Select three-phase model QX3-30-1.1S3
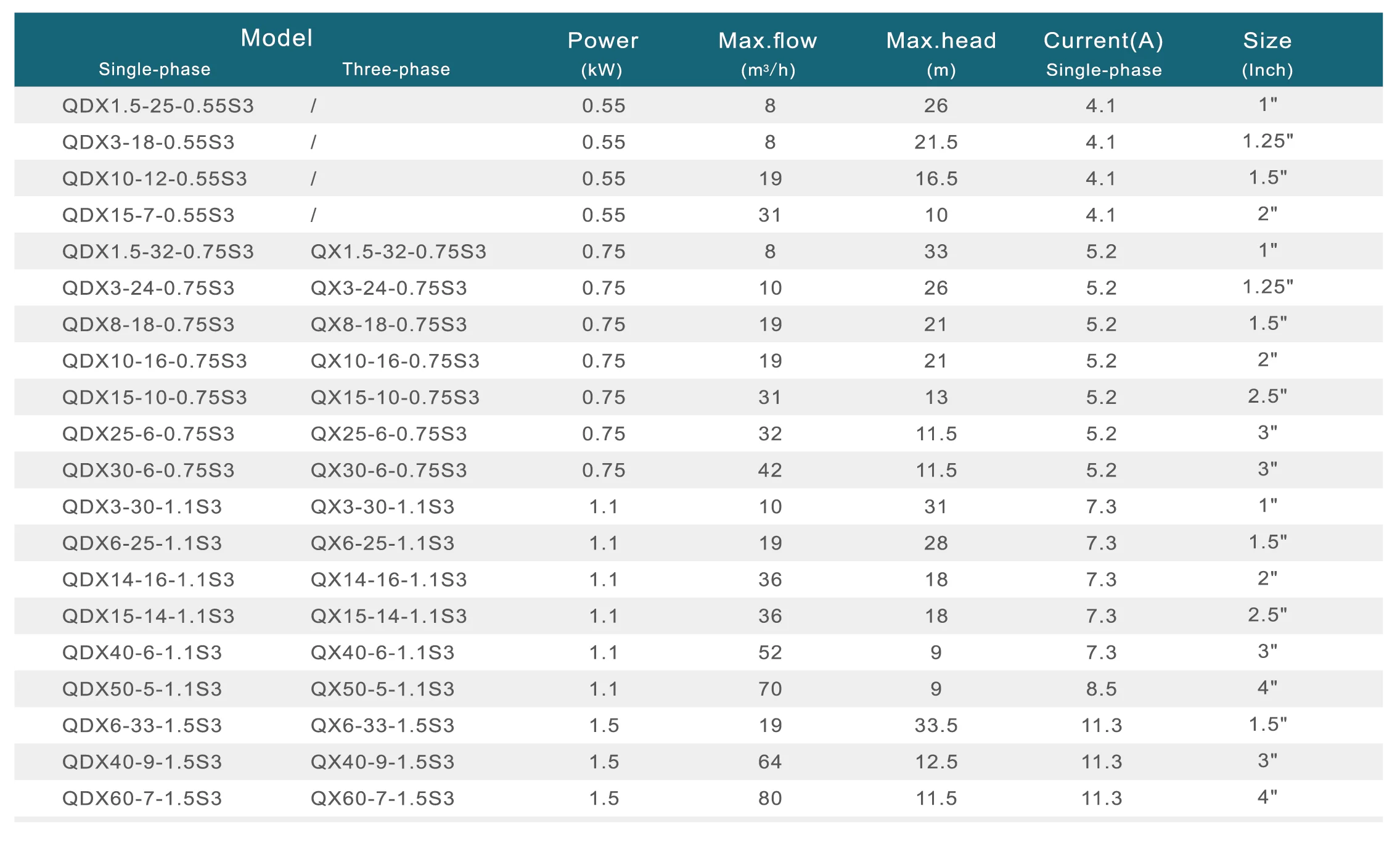Screen dimensions: 1400x843 pos(382,506)
